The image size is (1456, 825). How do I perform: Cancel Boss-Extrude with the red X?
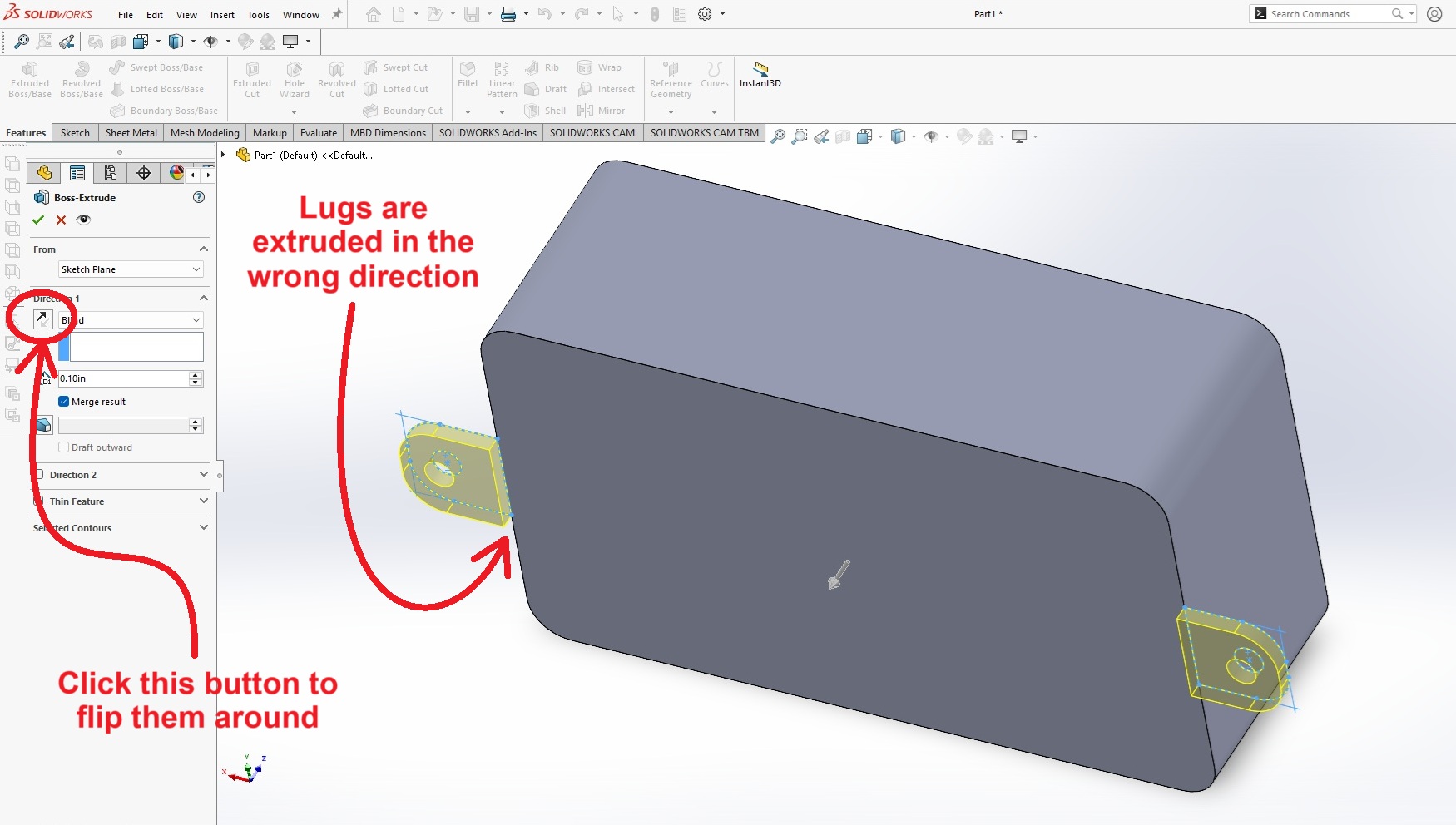(x=61, y=220)
